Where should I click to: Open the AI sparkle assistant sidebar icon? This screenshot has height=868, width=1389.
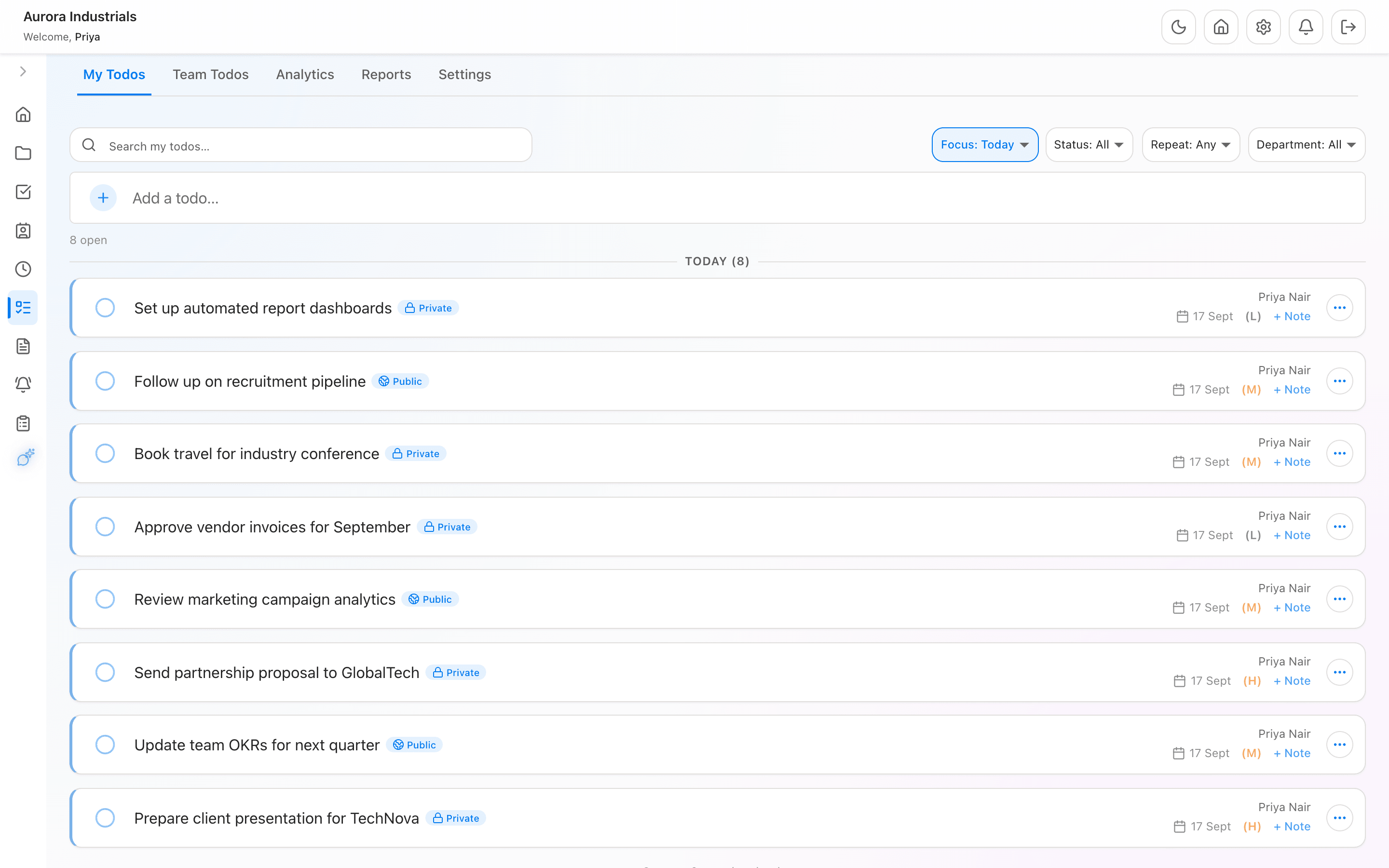pos(25,458)
